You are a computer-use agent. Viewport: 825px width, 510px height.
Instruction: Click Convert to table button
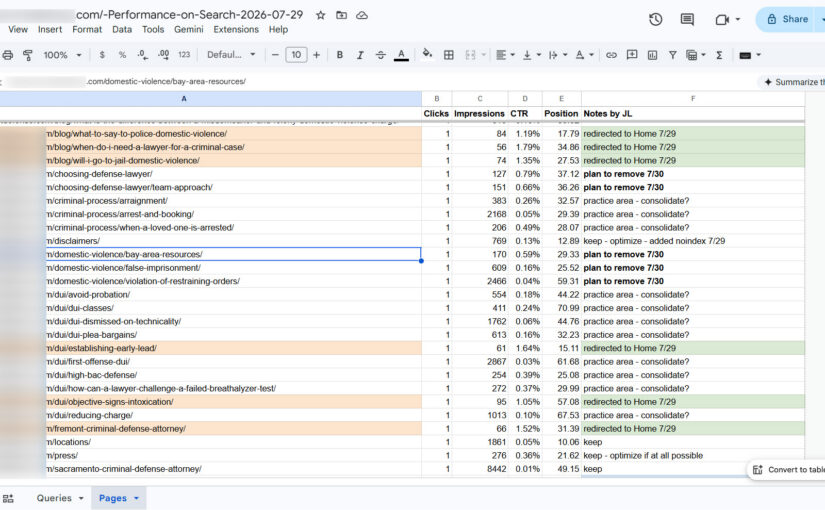point(788,469)
